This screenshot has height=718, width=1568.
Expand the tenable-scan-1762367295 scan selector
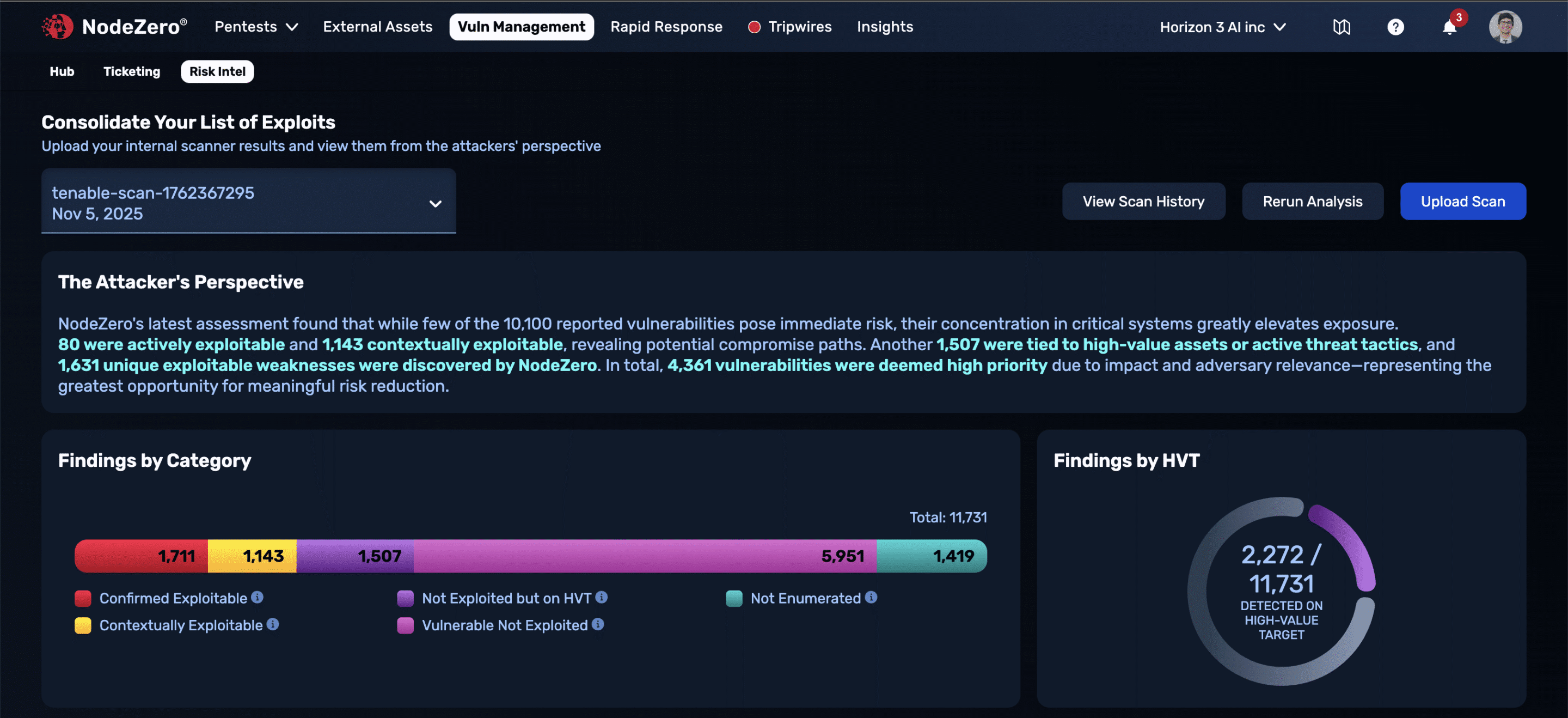click(248, 202)
